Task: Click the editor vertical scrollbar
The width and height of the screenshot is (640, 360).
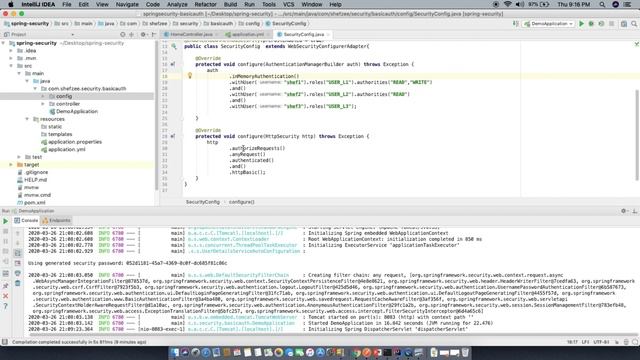Action: pos(638,135)
